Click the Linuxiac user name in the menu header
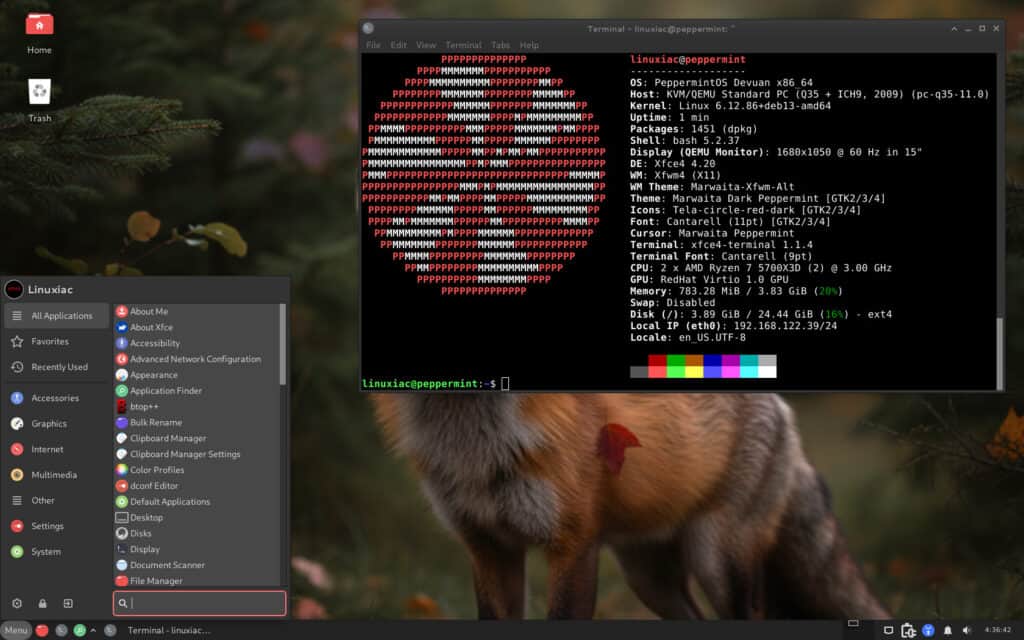Screen dimensions: 1024x640 tap(50, 289)
